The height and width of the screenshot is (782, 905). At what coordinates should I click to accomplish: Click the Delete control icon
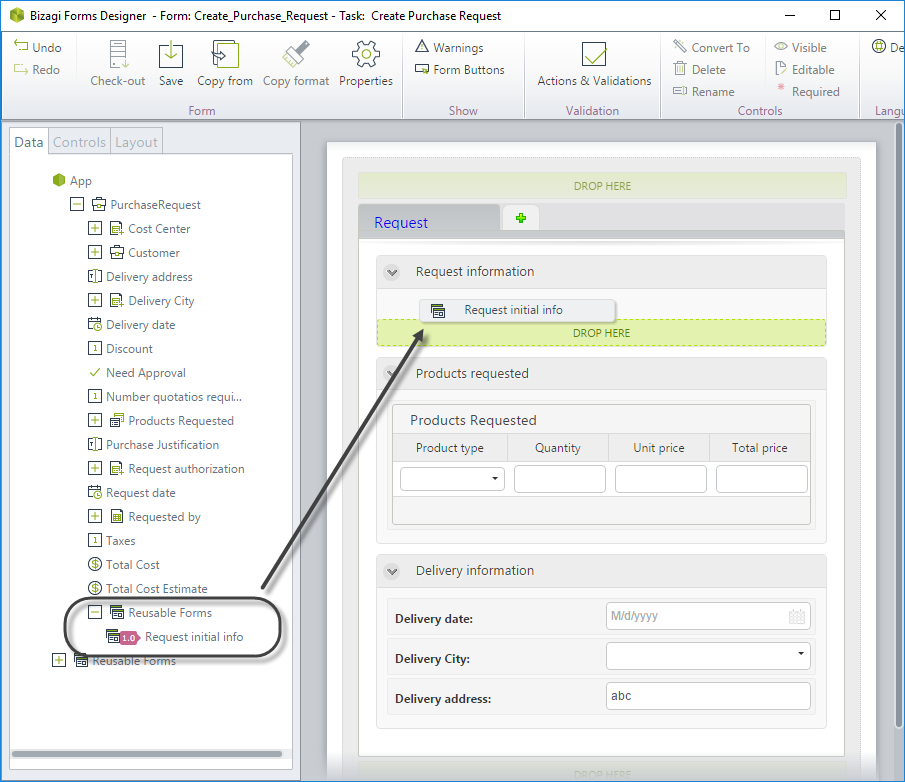tap(680, 69)
